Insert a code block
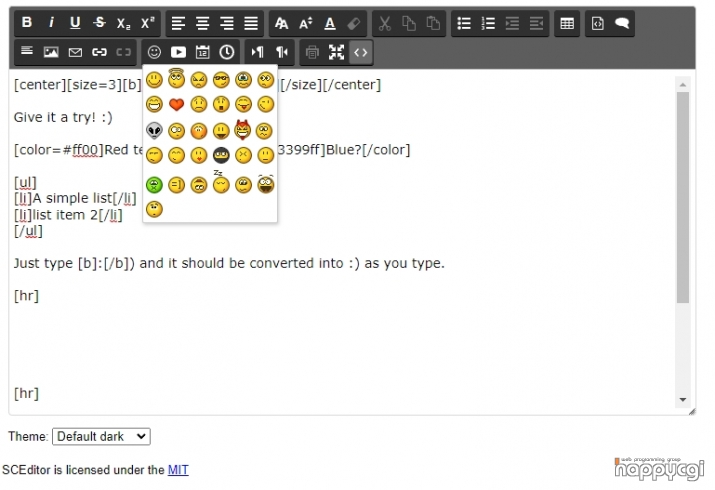 [x=597, y=23]
